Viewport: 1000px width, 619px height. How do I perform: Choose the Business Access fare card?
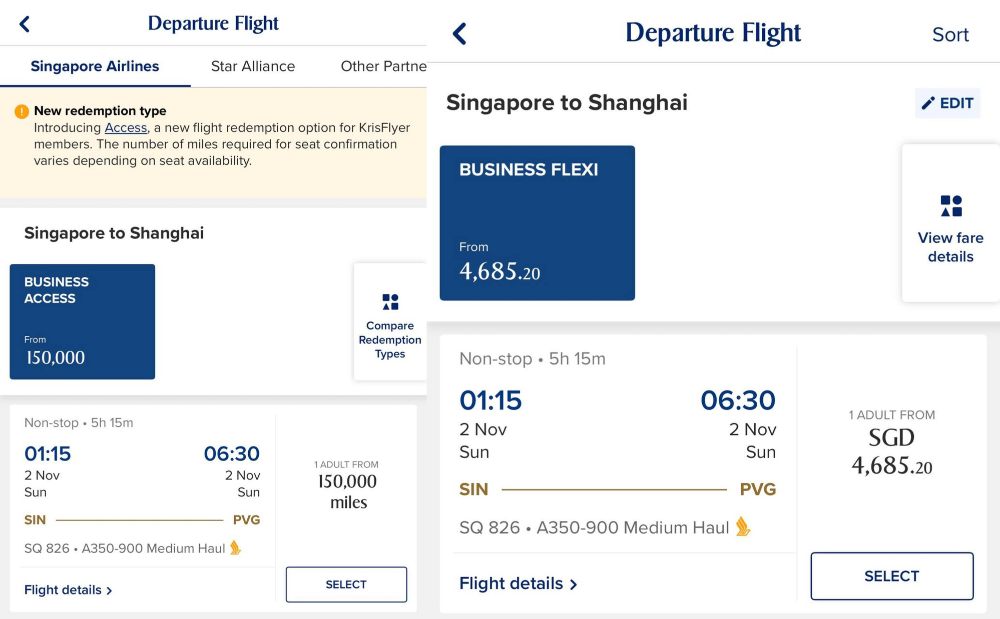(x=82, y=321)
